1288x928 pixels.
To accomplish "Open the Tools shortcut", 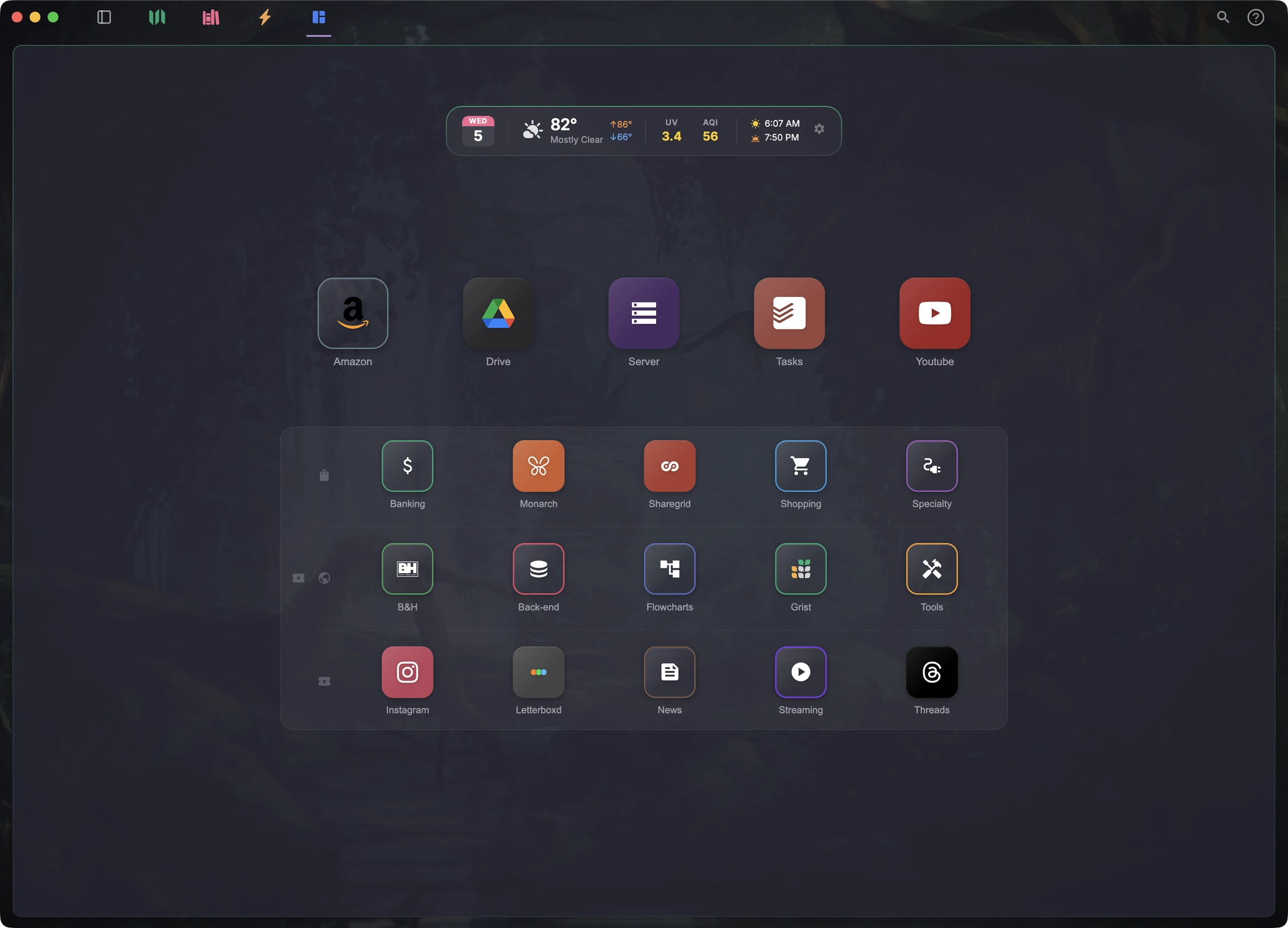I will pos(932,569).
